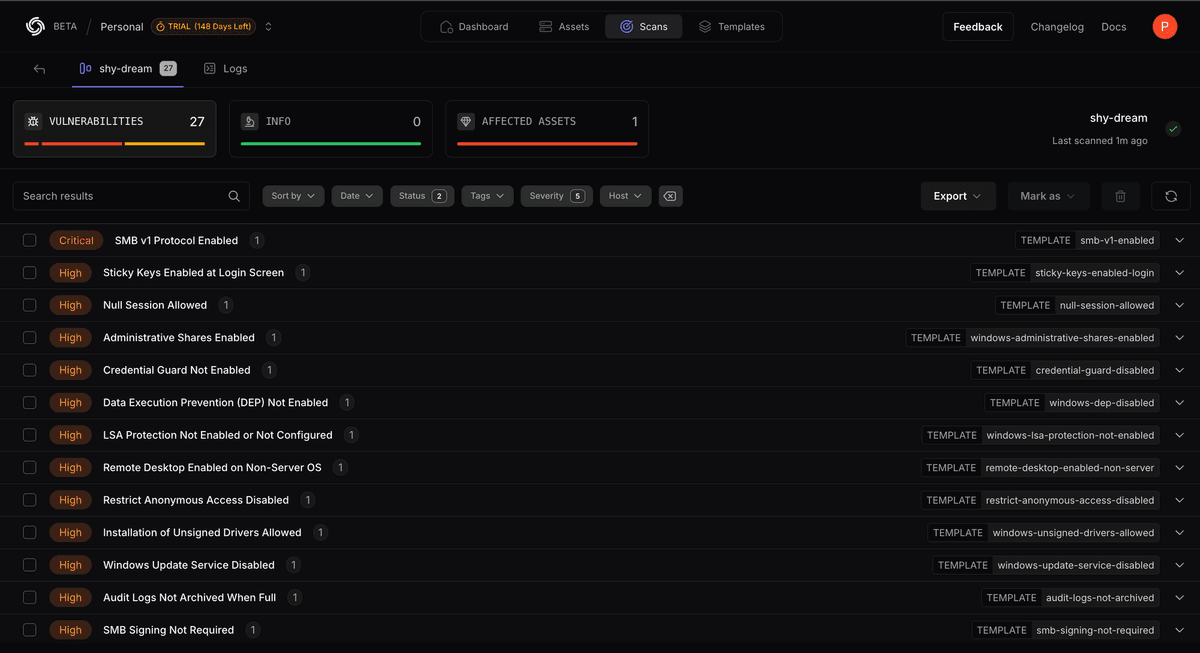Click inside the Search results field
Image resolution: width=1200 pixels, height=653 pixels.
(120, 195)
